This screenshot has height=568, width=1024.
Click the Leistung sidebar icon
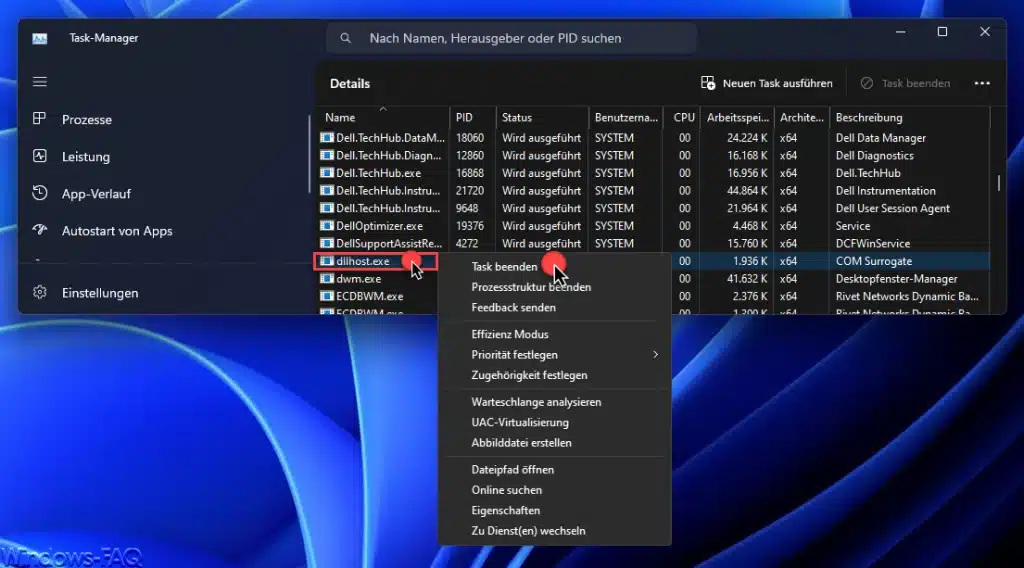click(x=39, y=156)
